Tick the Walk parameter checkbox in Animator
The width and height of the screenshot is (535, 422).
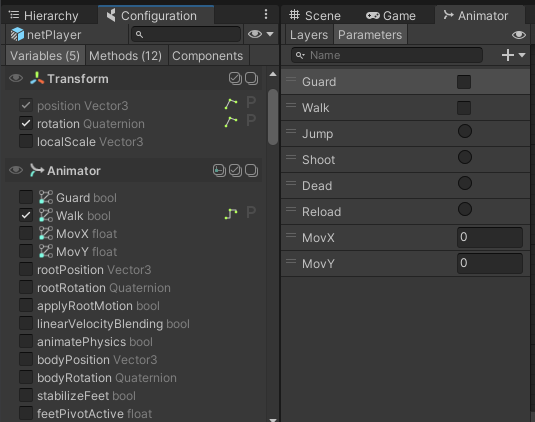[464, 108]
